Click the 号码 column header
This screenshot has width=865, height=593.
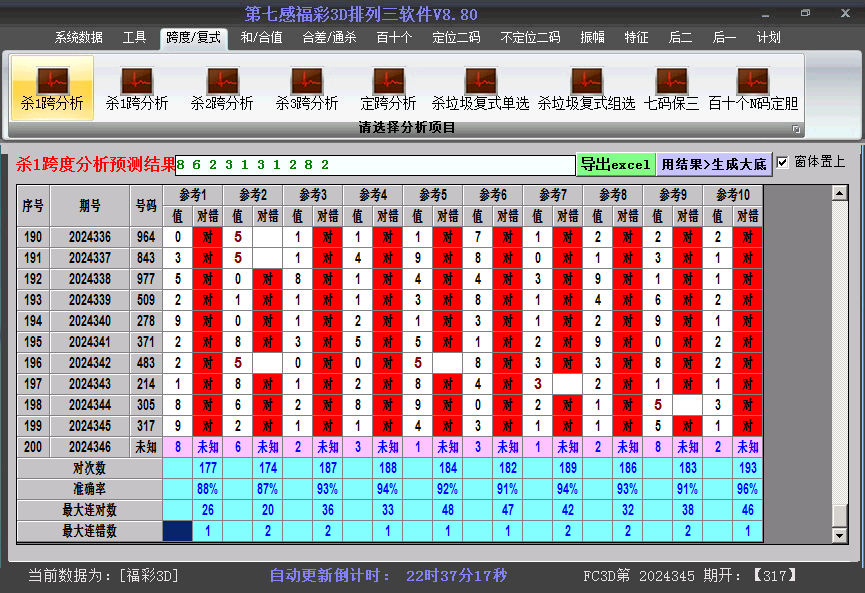pyautogui.click(x=146, y=206)
